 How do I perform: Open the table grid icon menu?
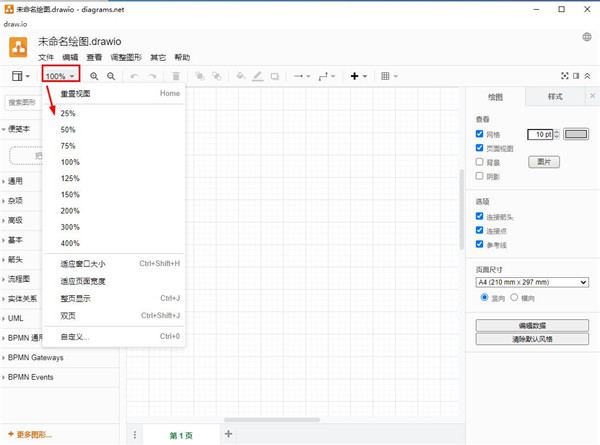(x=388, y=76)
